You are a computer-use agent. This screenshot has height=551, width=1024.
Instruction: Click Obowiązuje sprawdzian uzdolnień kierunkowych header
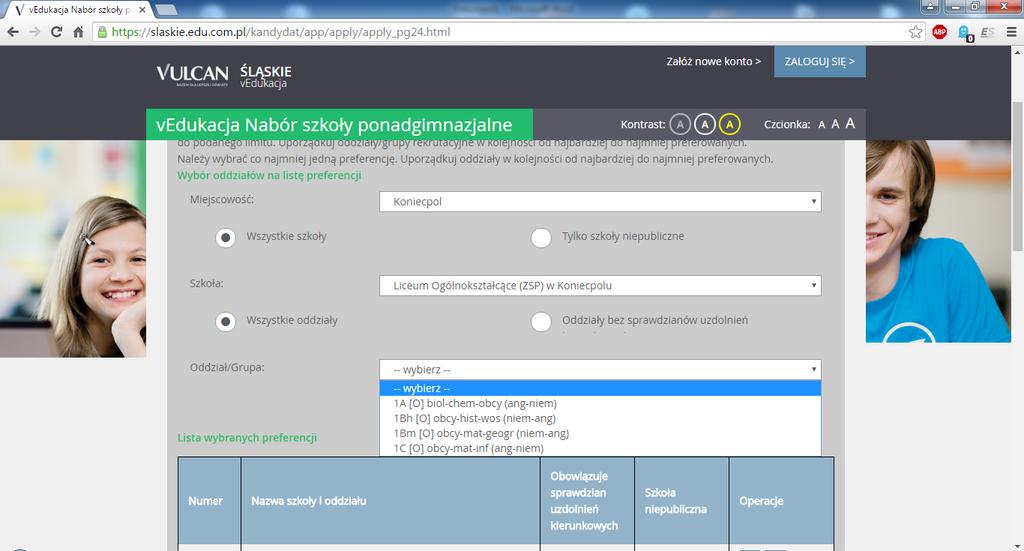click(587, 501)
